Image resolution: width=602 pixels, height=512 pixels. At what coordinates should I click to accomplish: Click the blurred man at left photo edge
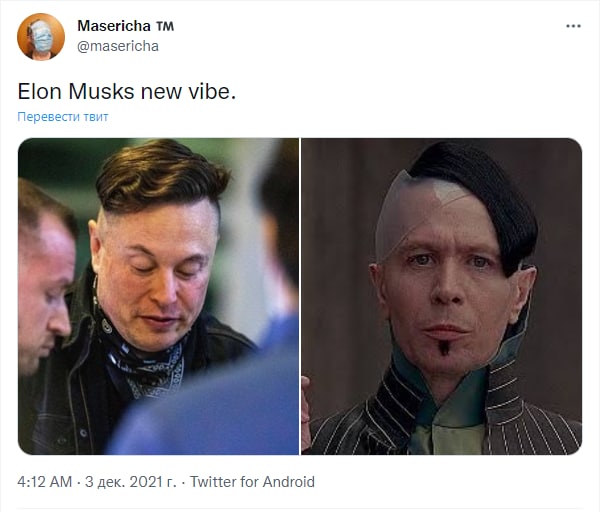point(44,276)
